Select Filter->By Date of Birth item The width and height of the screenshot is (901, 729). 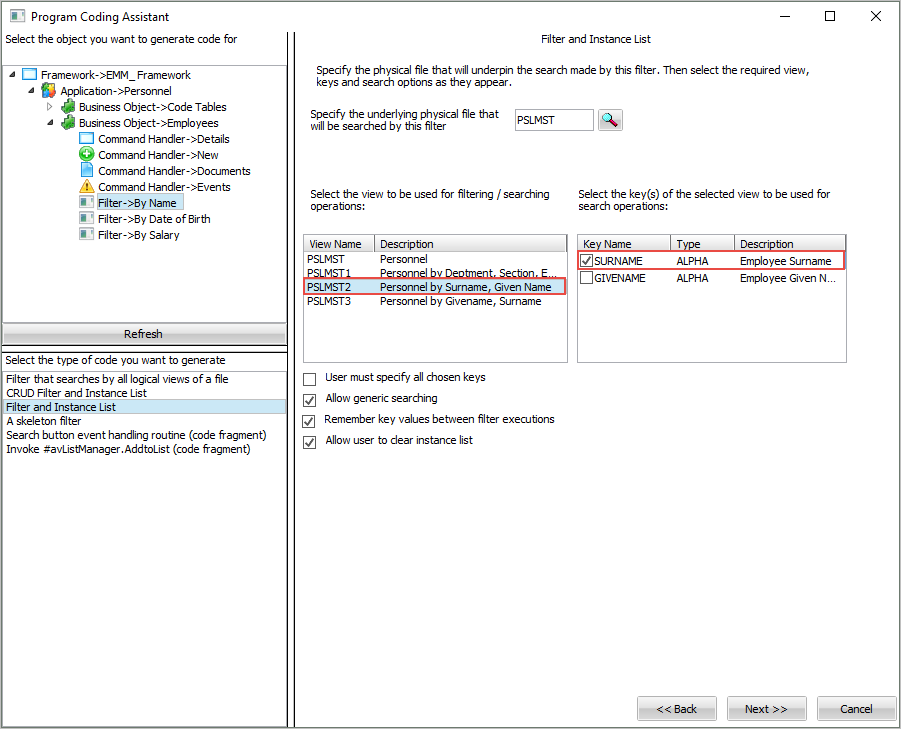154,219
